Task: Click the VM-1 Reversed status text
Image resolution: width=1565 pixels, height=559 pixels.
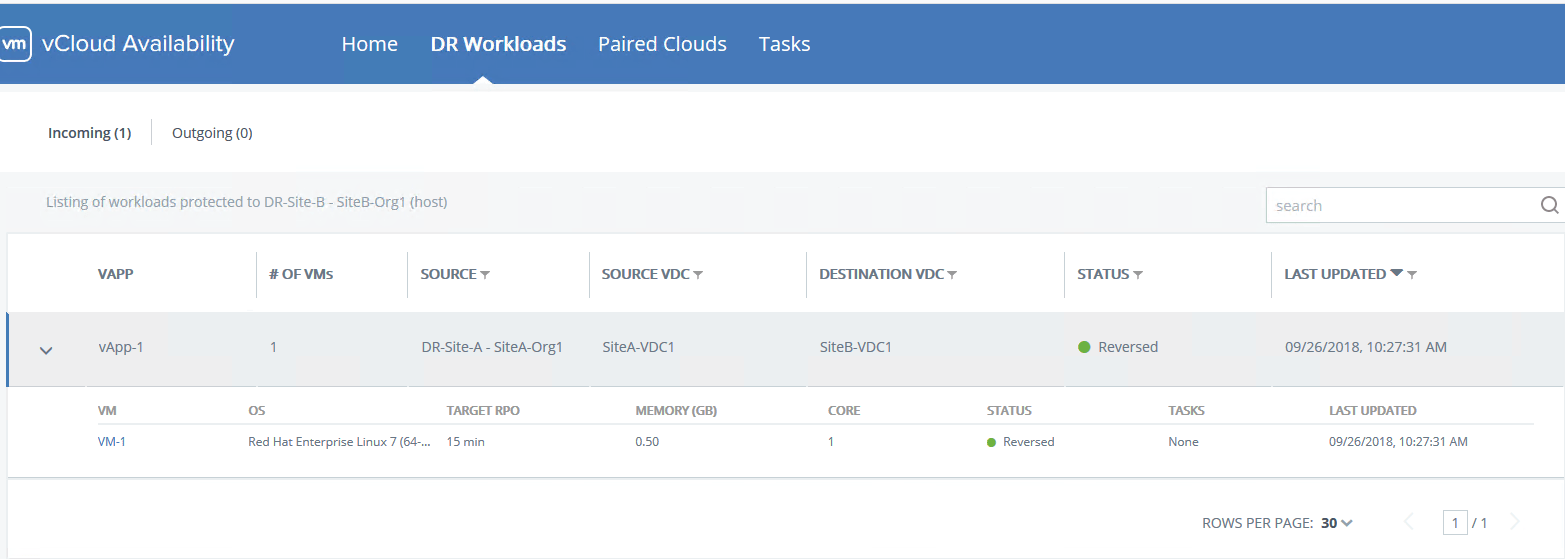Action: point(1028,442)
